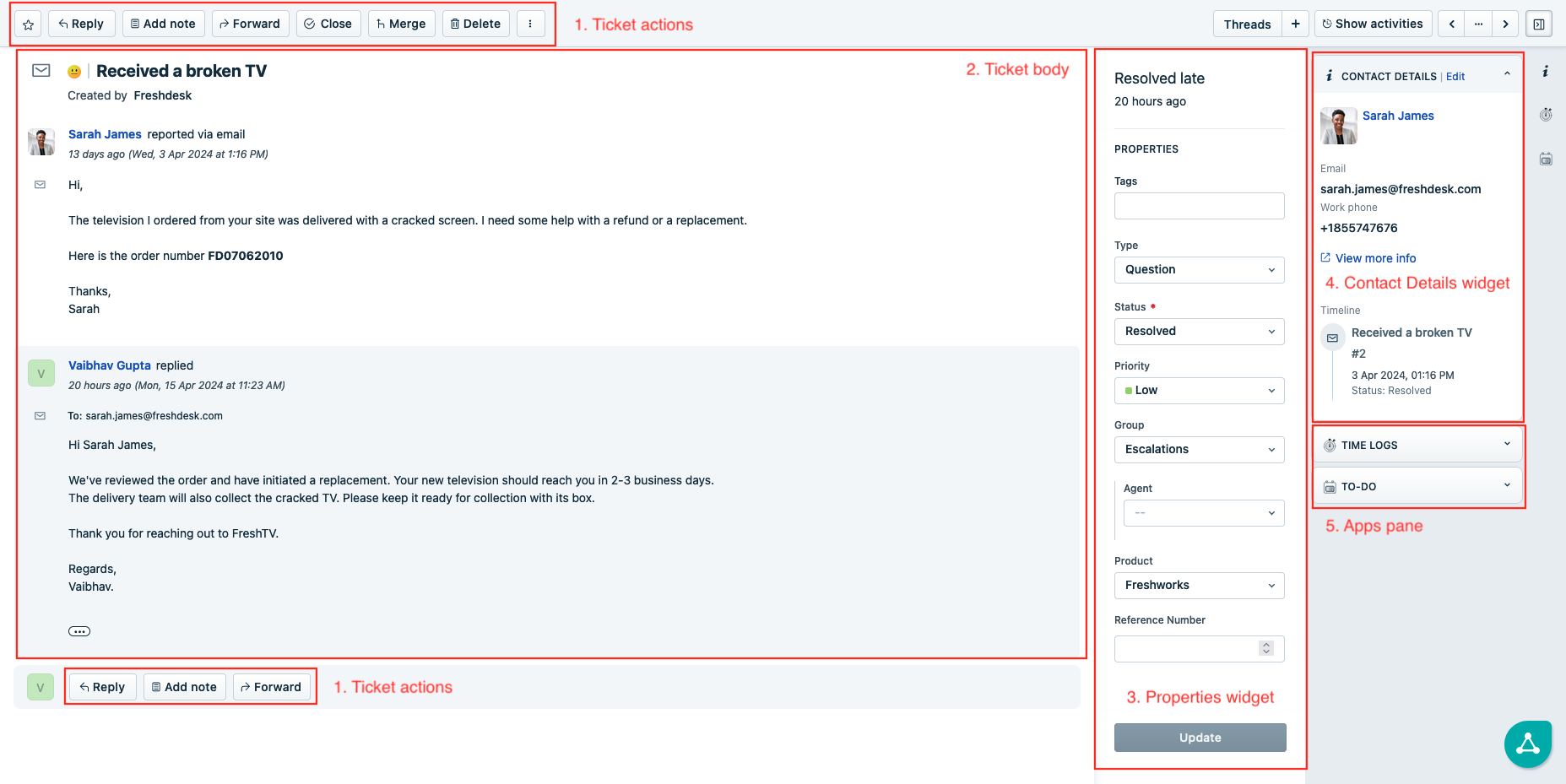Viewport: 1566px width, 784px height.
Task: Edit contact details
Action: (x=1455, y=77)
